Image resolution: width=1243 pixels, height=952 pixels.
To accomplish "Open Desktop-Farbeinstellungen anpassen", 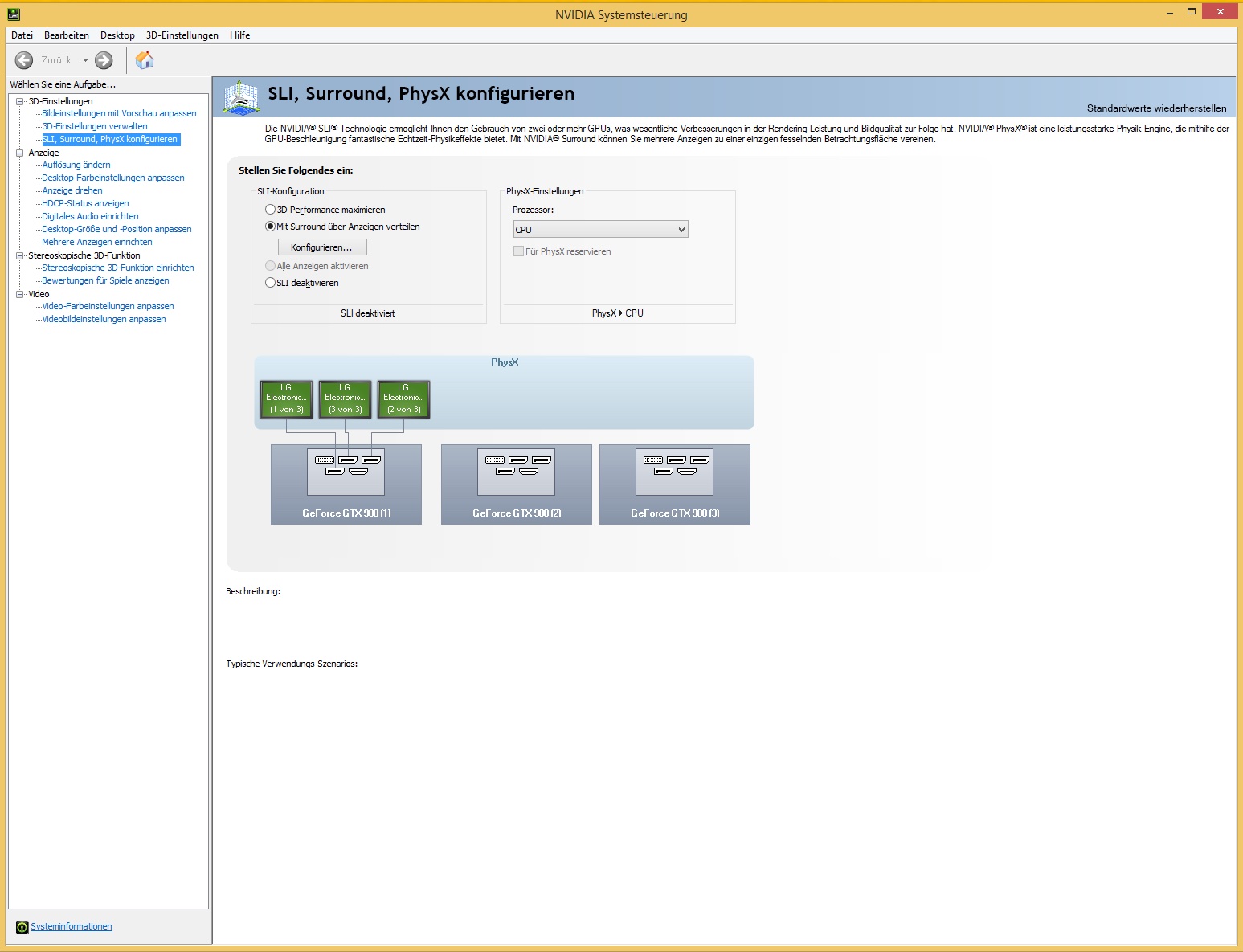I will pos(113,178).
